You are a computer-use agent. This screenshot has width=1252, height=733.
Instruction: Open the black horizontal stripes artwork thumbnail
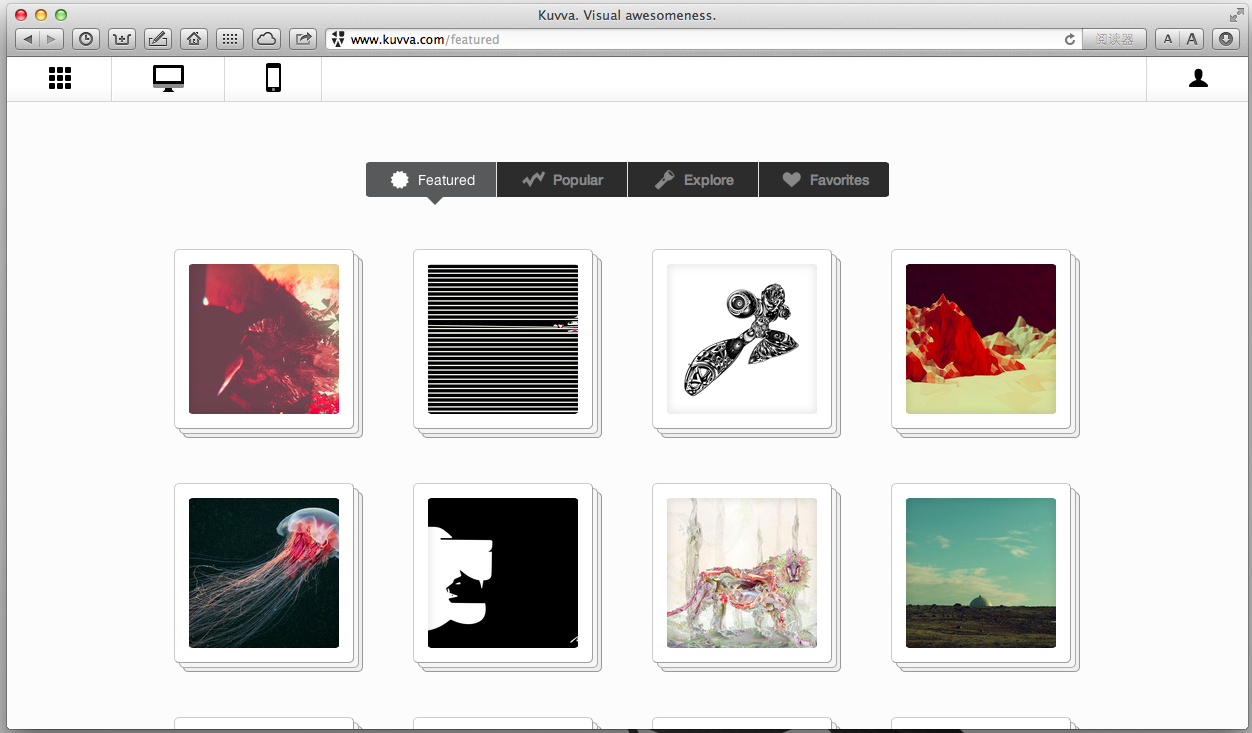point(503,339)
